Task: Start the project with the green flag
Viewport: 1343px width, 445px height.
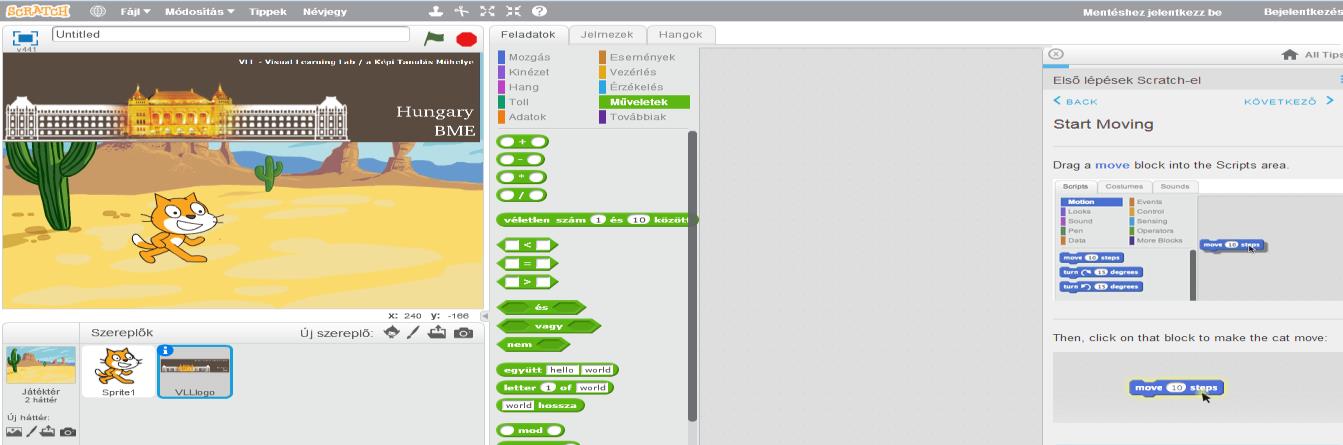Action: 434,38
